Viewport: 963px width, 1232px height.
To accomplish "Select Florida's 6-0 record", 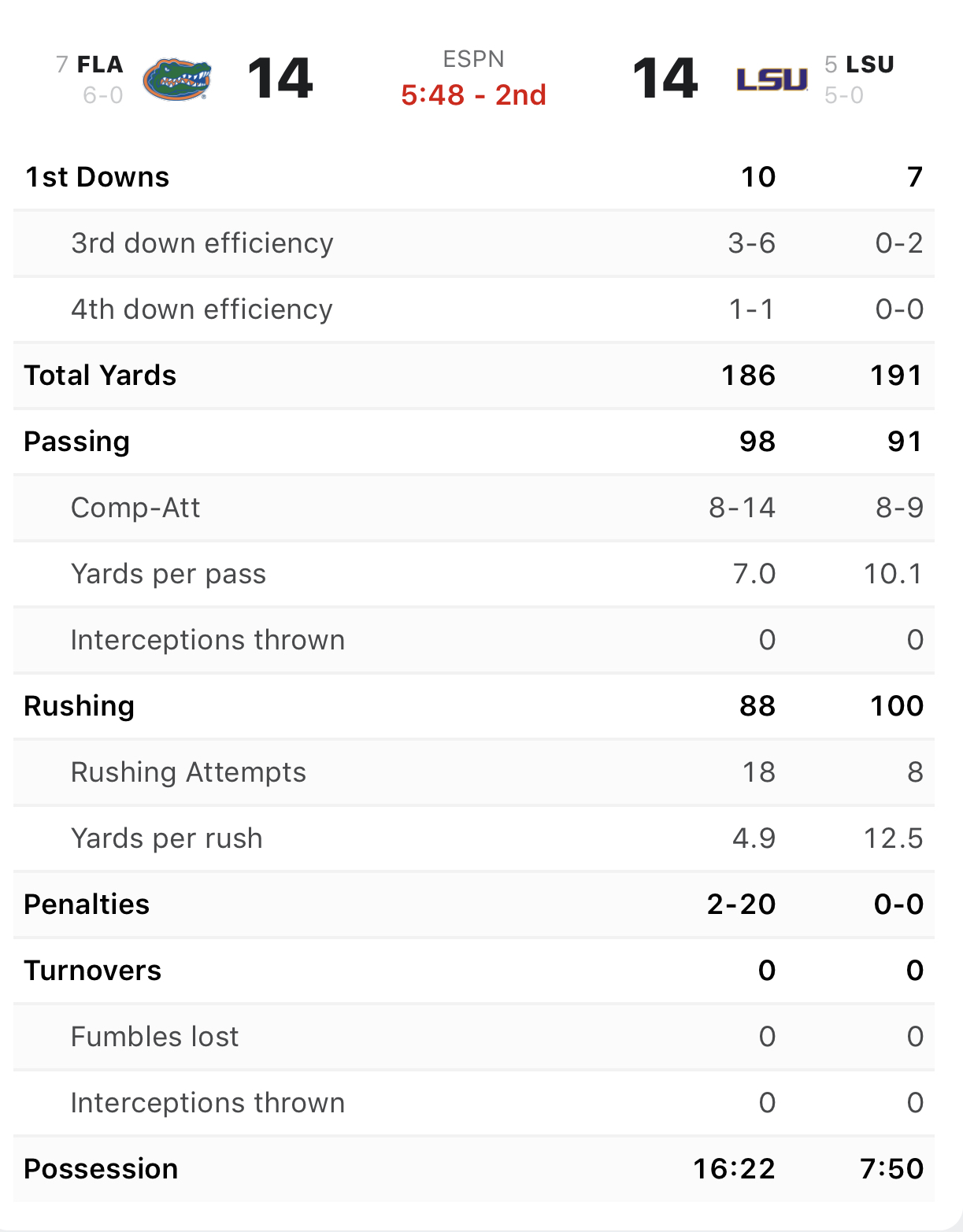I will click(103, 96).
